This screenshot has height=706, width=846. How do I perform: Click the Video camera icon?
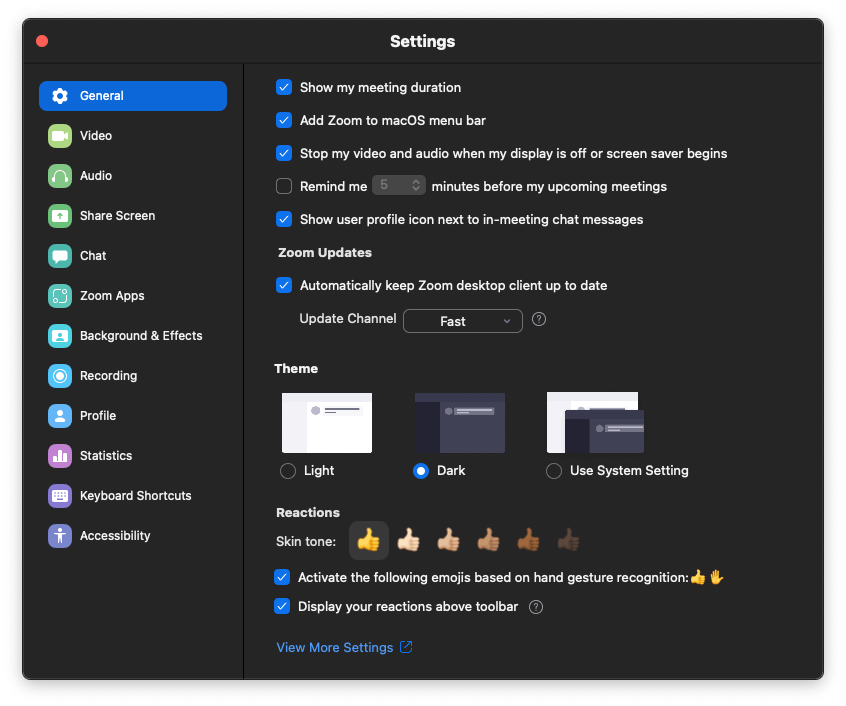[60, 136]
